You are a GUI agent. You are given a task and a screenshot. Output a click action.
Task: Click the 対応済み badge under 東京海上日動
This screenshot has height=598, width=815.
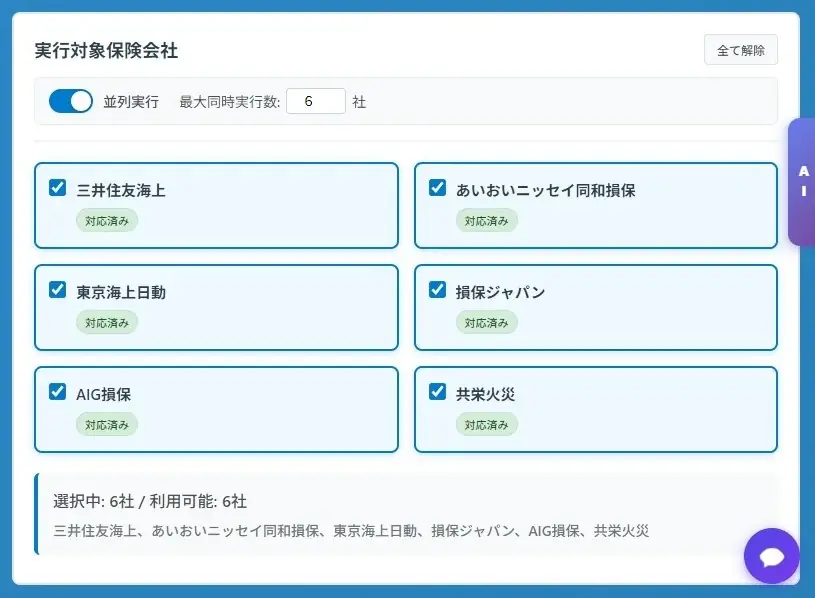point(107,323)
